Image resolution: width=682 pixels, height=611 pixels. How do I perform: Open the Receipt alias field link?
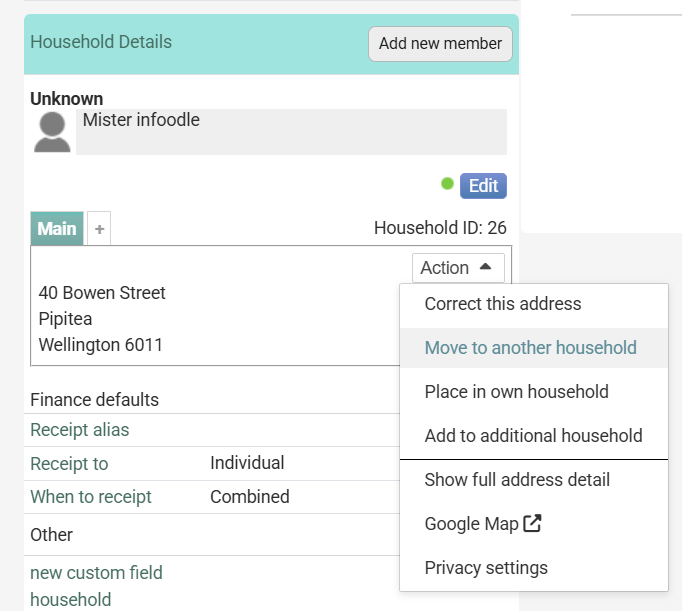point(80,430)
